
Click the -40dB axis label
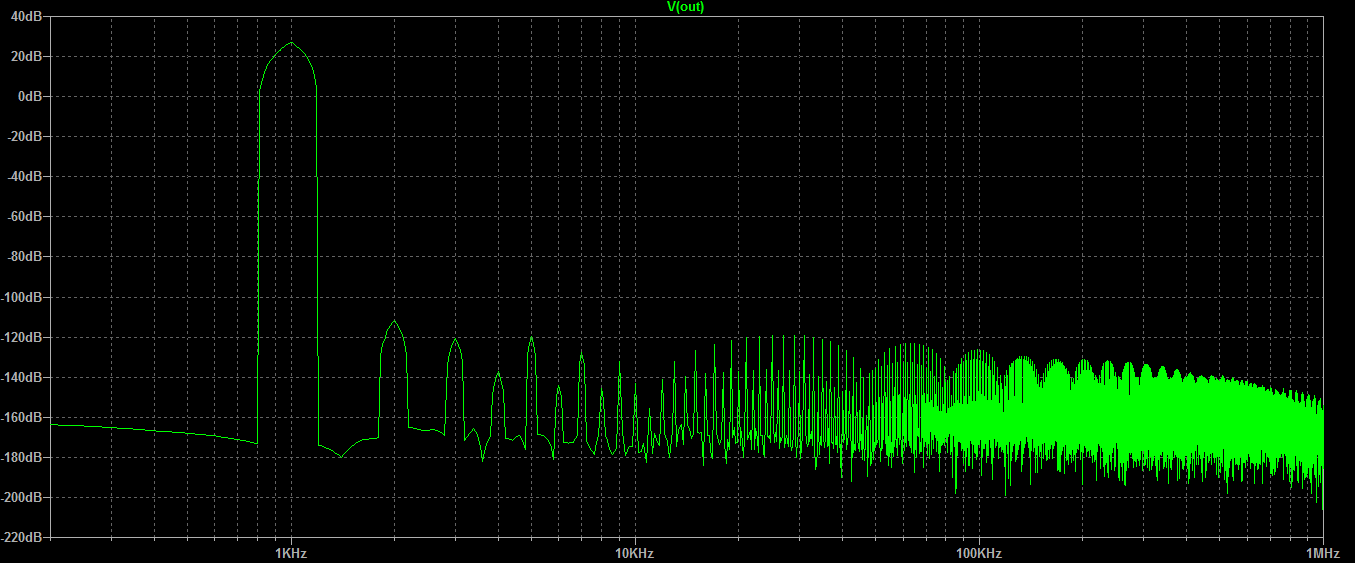coord(25,176)
